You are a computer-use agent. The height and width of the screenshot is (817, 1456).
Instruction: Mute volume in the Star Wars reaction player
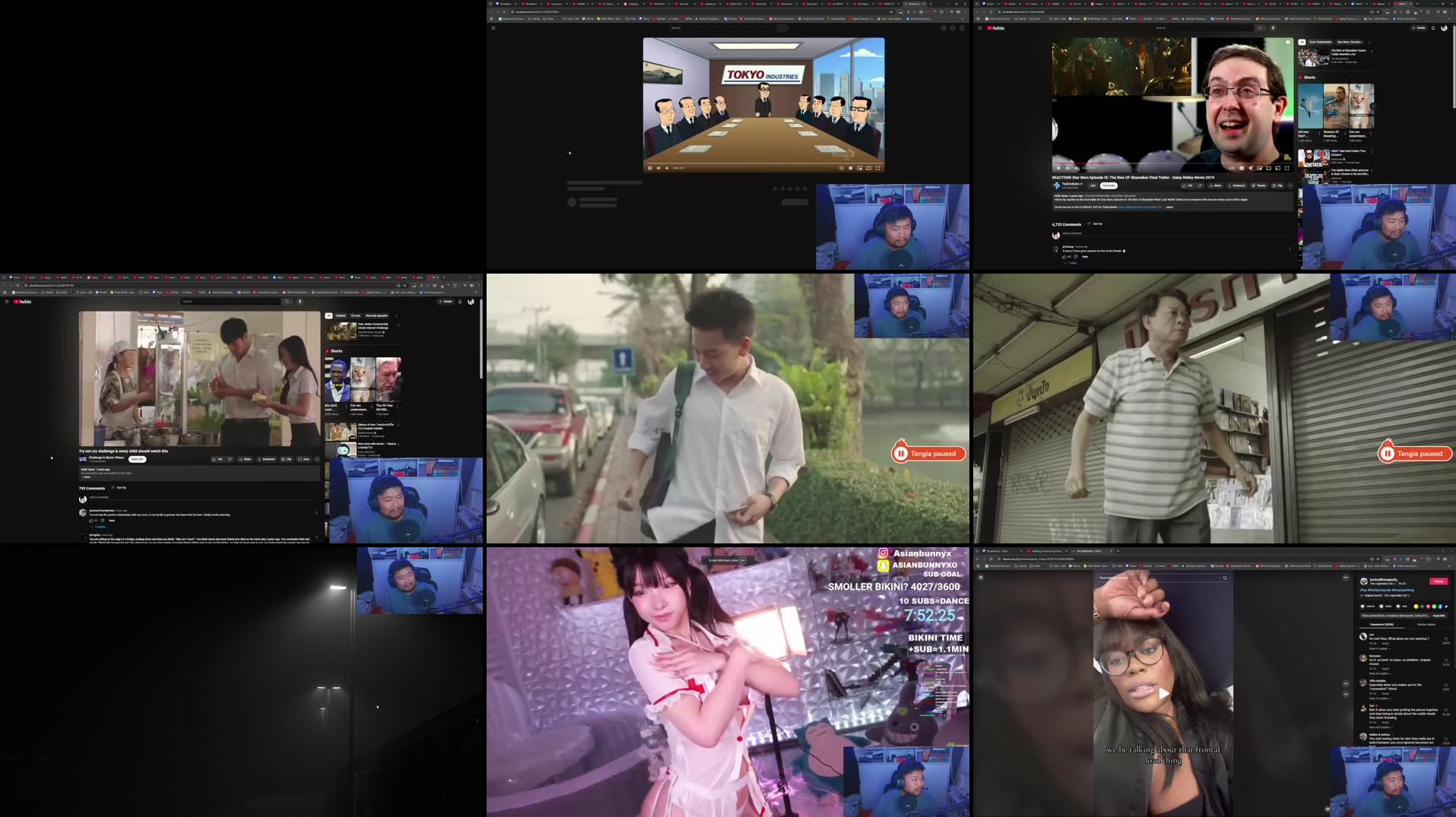click(1076, 168)
